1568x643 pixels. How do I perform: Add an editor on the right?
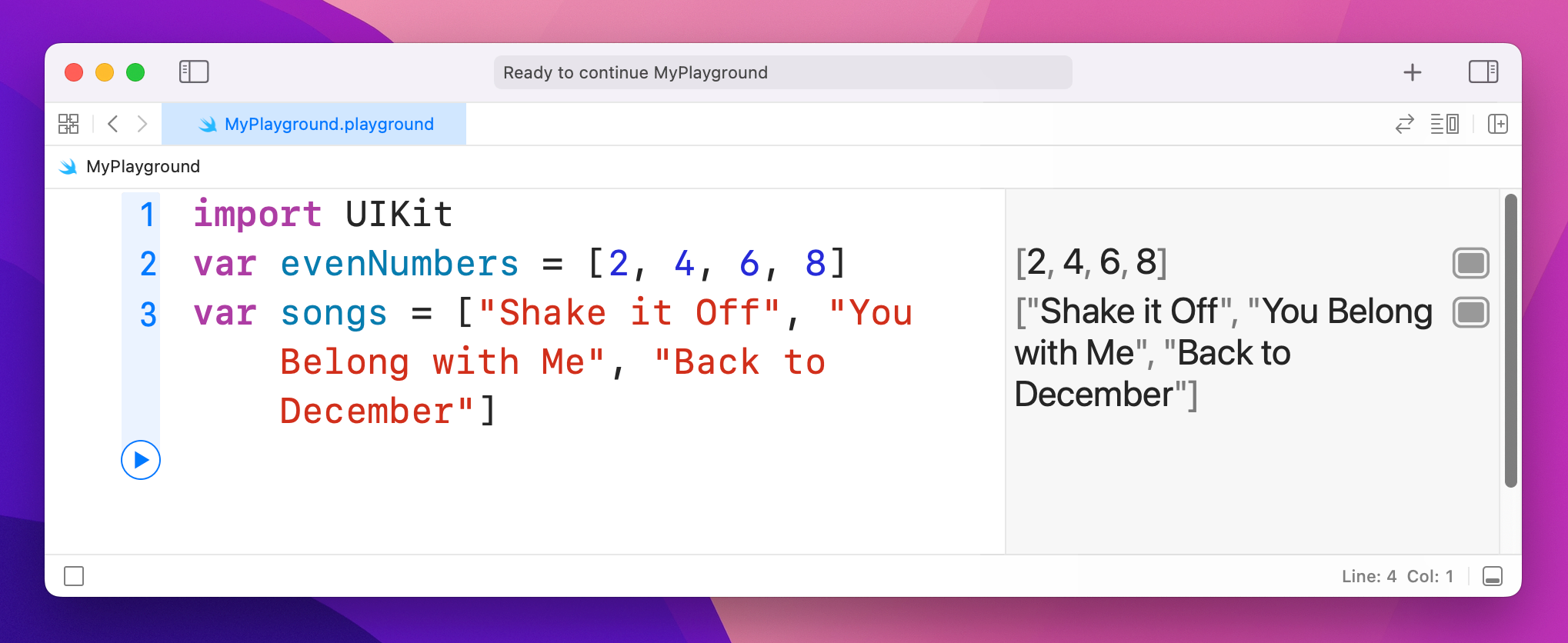[1498, 124]
